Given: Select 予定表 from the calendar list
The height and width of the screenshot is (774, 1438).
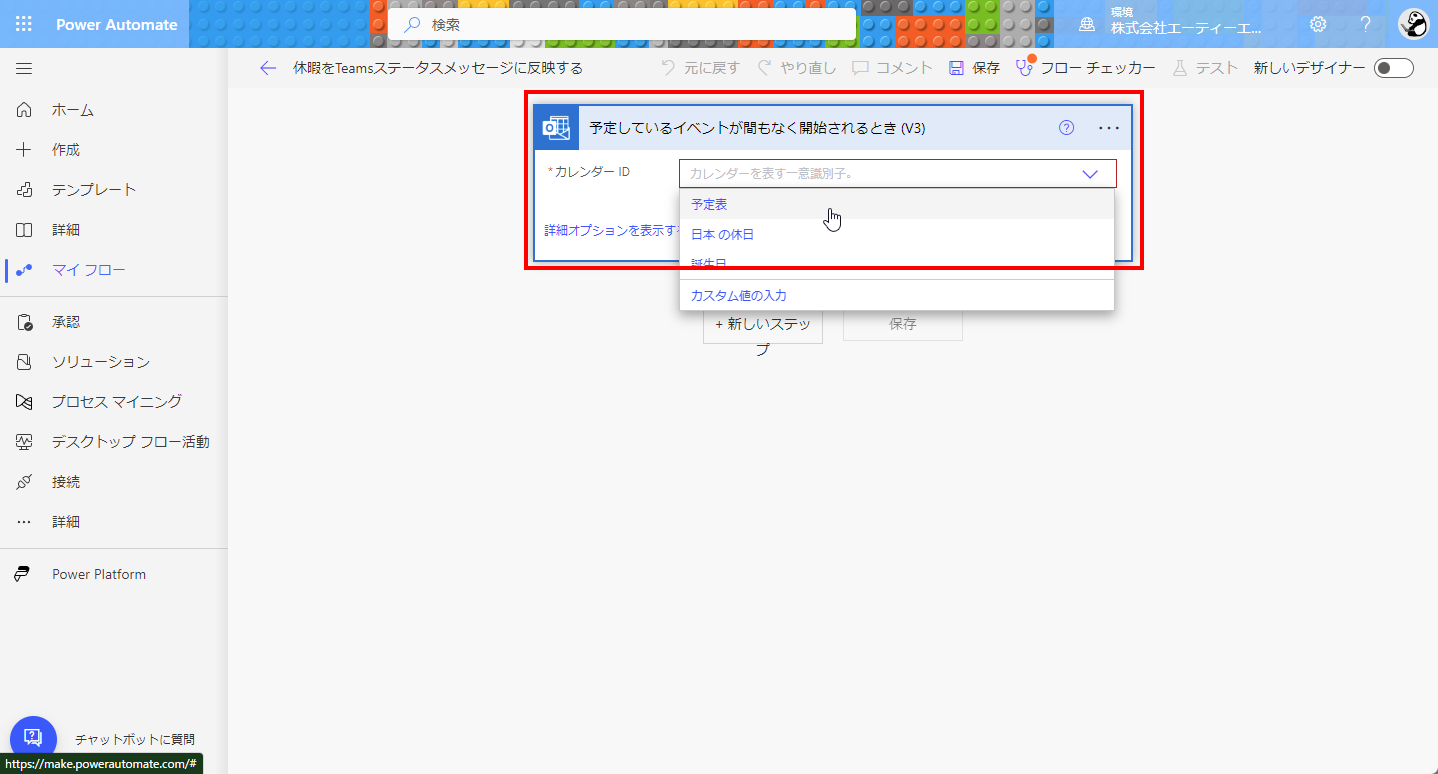Looking at the screenshot, I should coord(896,204).
